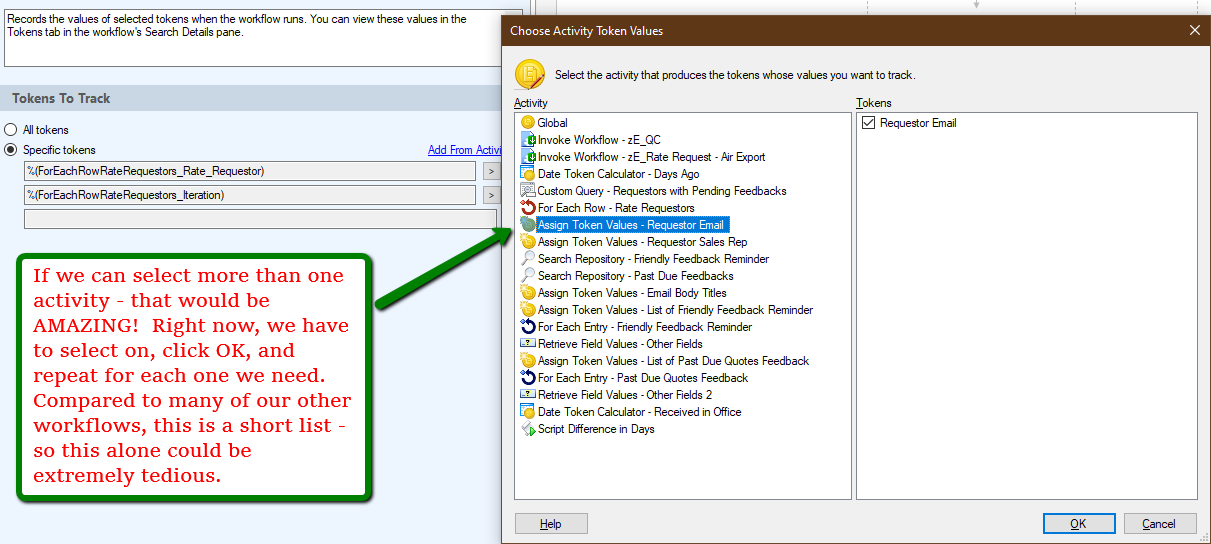Viewport: 1211px width, 544px height.
Task: Click the Script Difference in Days icon
Action: click(527, 429)
